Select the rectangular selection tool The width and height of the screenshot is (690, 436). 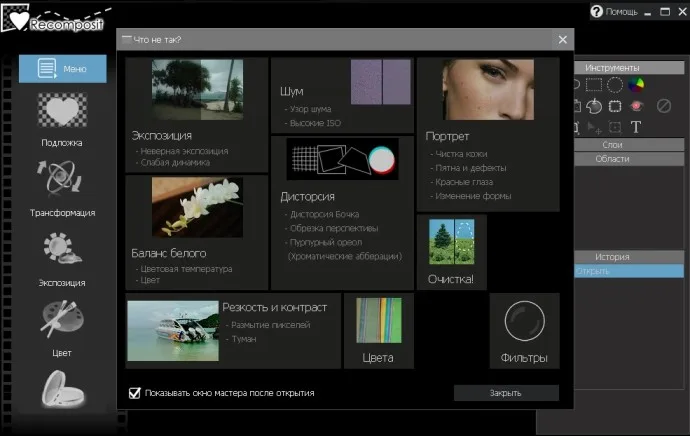[x=594, y=84]
